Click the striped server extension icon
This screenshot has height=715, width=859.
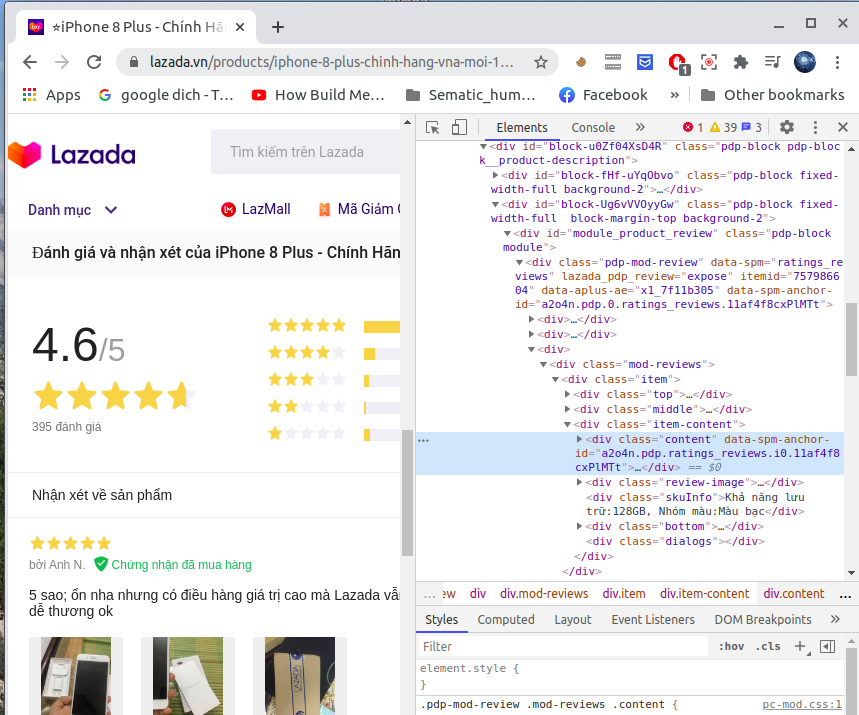tap(612, 62)
